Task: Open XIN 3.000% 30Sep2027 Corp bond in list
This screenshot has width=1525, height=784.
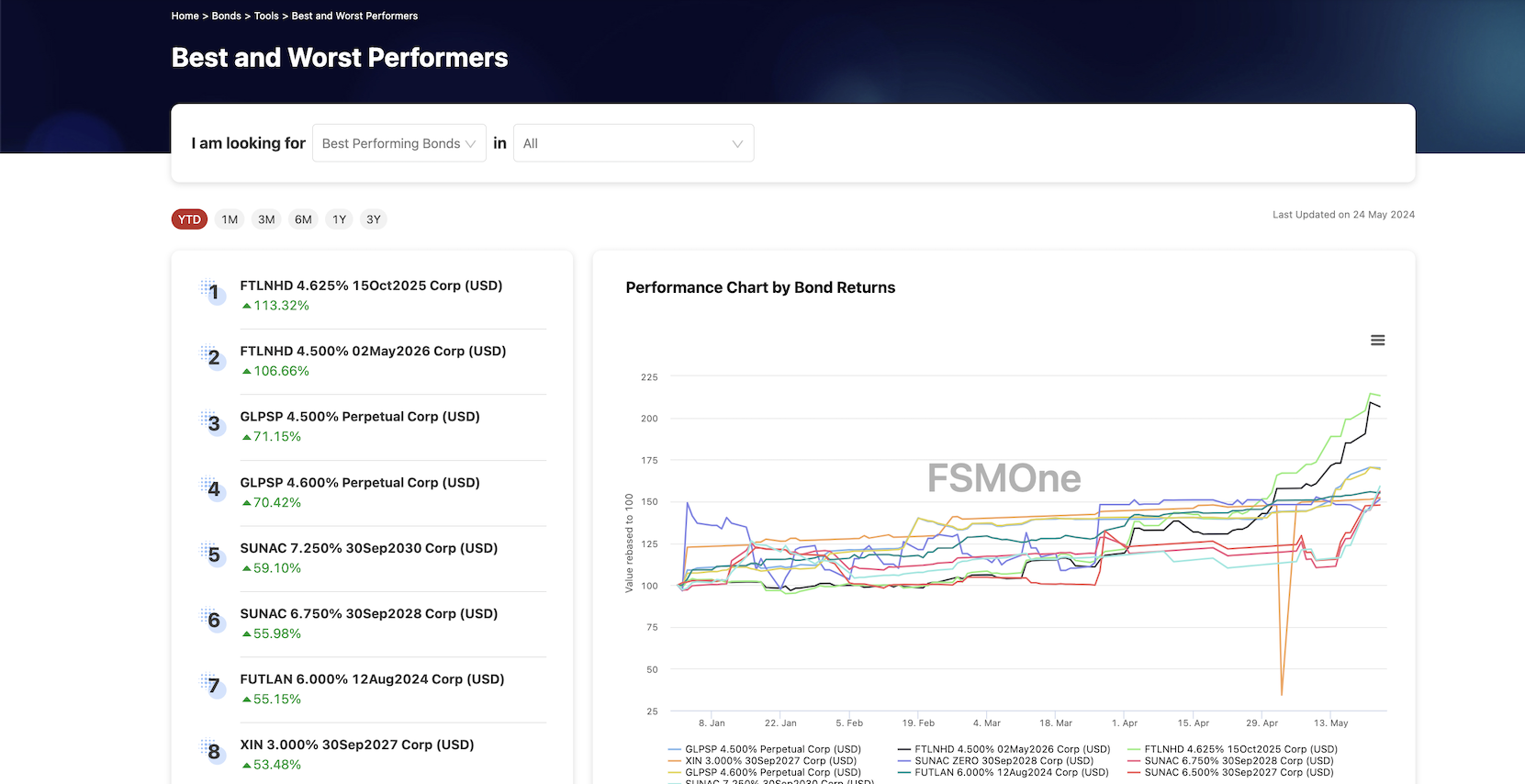Action: point(357,745)
